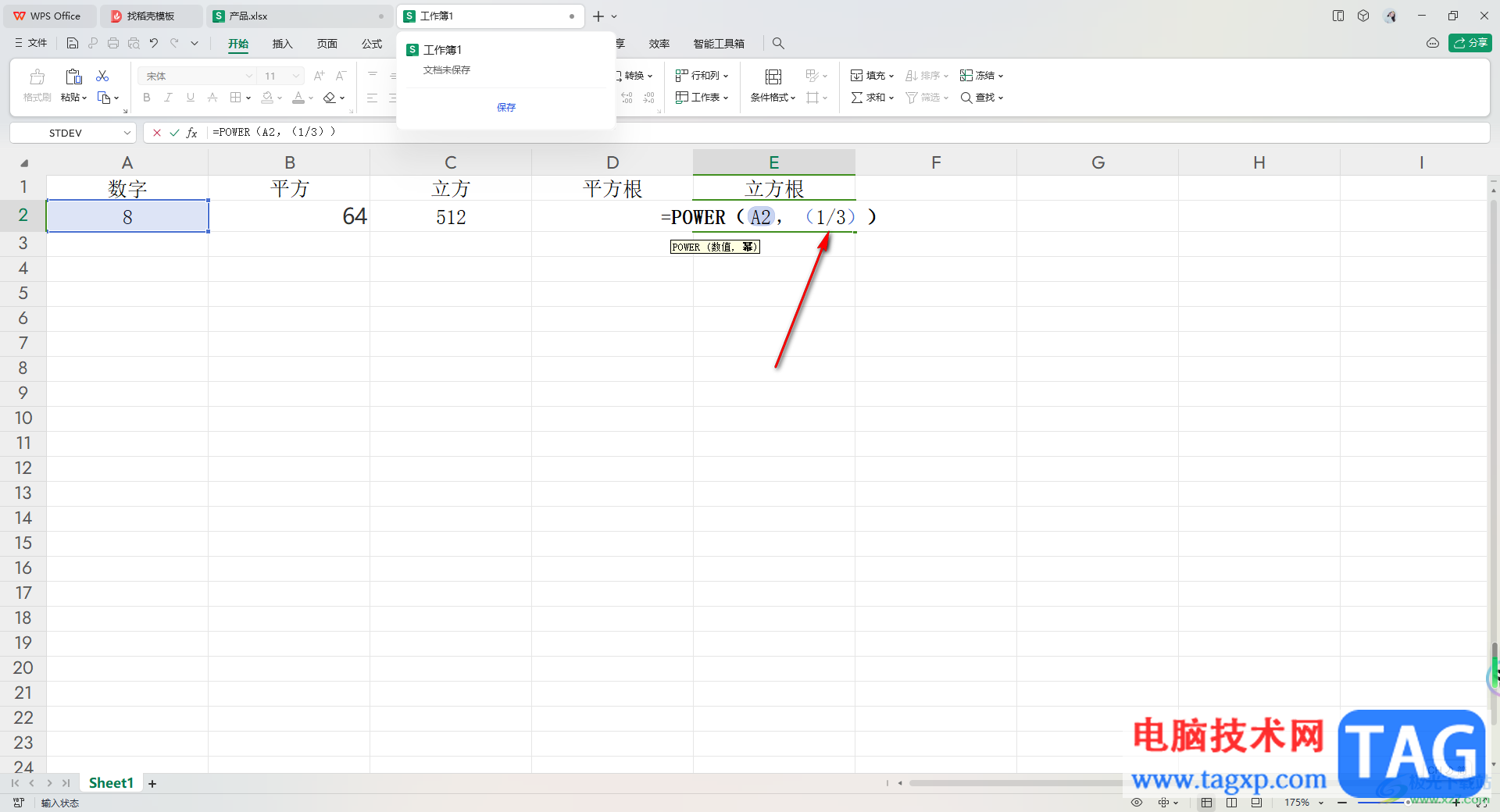This screenshot has height=812, width=1500.
Task: Switch to the Smart Toolbox tab
Action: click(x=719, y=44)
